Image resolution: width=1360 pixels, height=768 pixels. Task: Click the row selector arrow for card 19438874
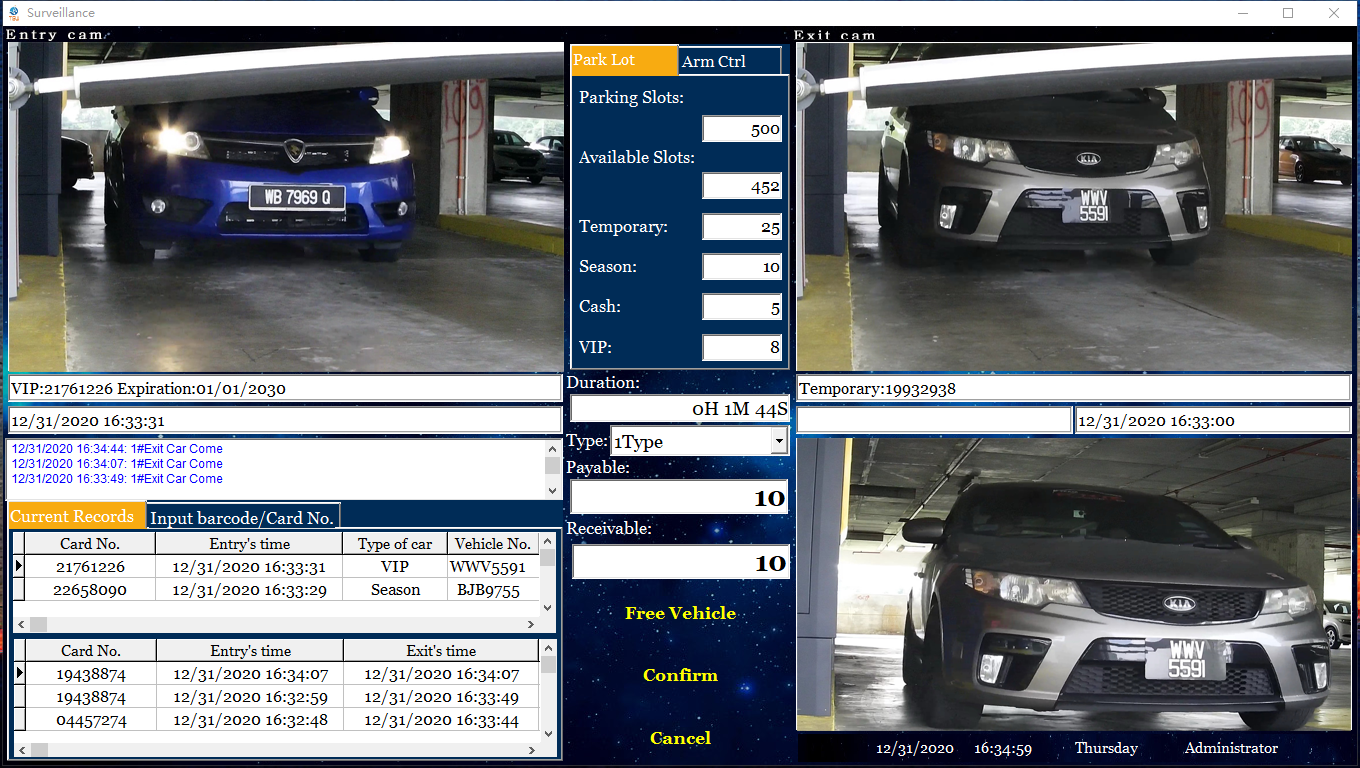tap(18, 674)
